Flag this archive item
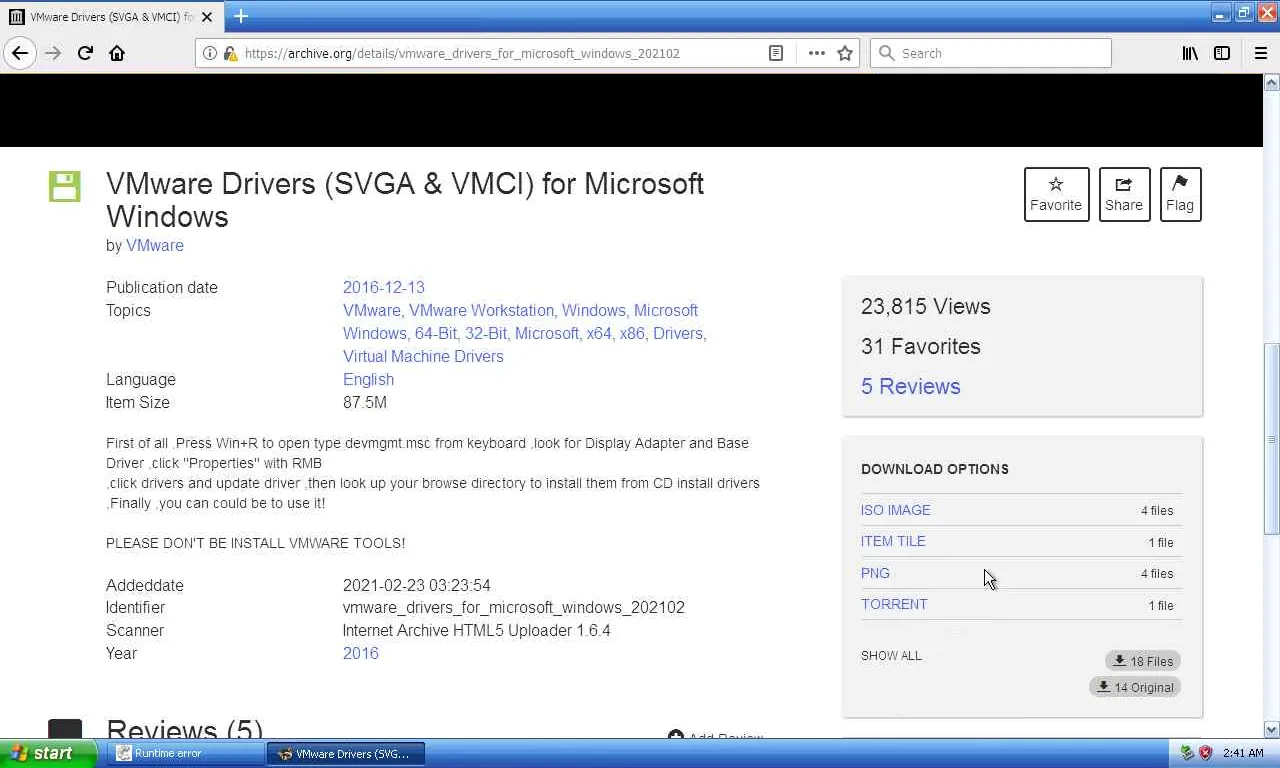The height and width of the screenshot is (768, 1280). pyautogui.click(x=1180, y=194)
